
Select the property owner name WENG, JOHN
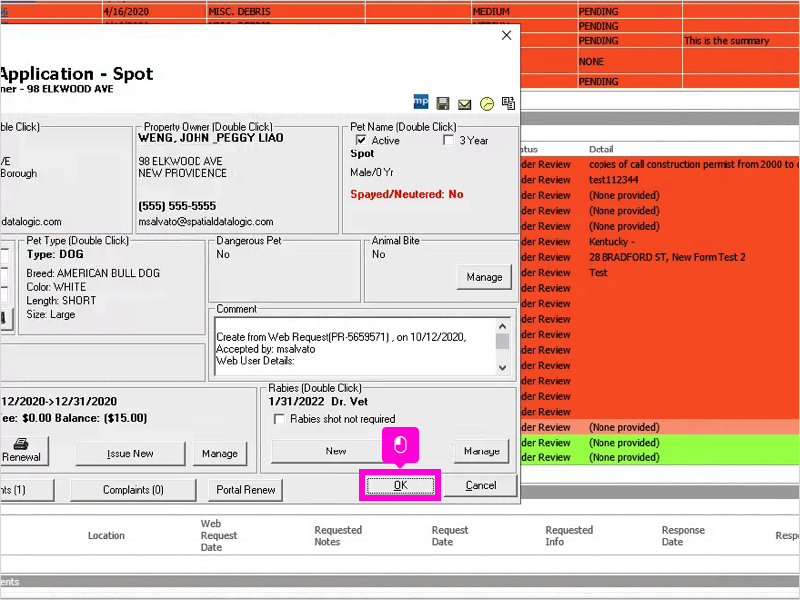coord(211,138)
